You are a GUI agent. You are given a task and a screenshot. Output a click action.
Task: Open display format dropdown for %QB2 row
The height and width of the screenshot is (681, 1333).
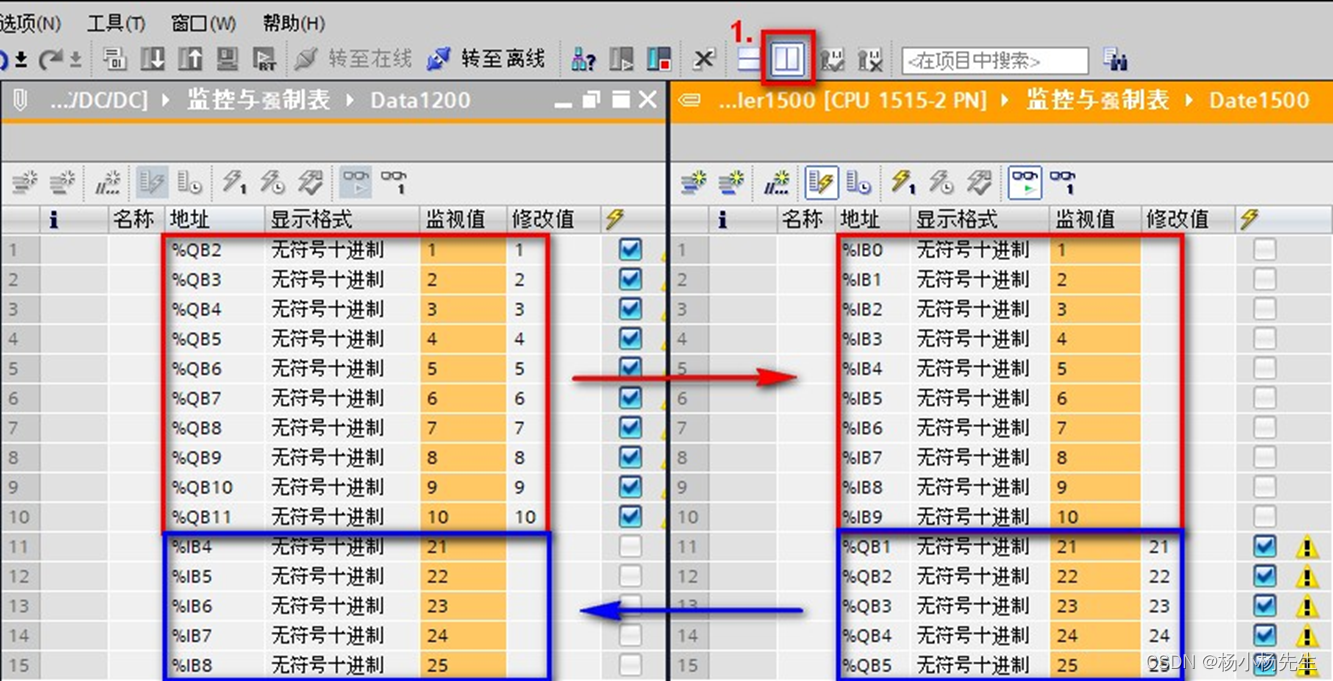point(342,249)
